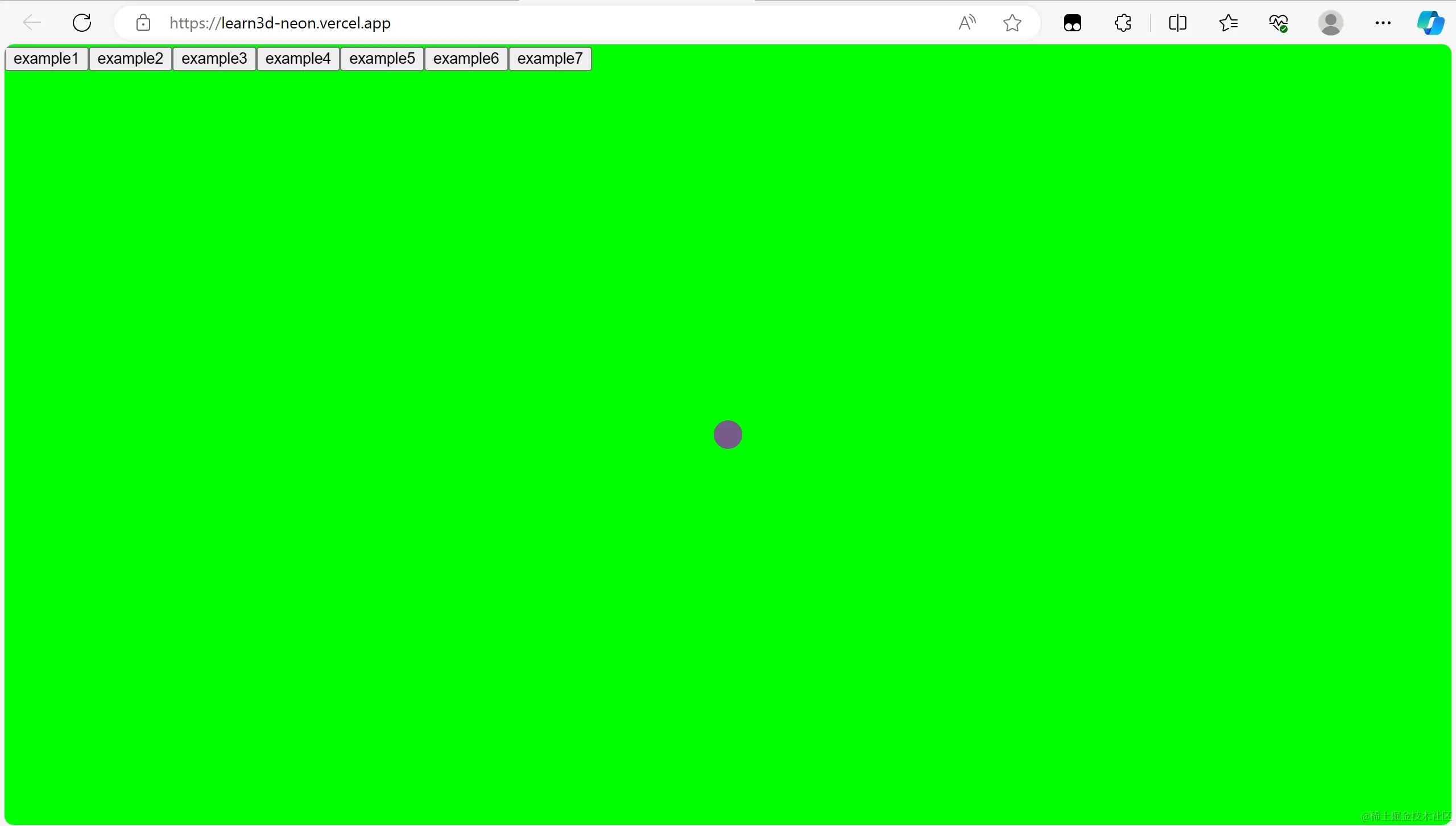Open the Favorites list icon
1456x826 pixels.
coord(1228,23)
